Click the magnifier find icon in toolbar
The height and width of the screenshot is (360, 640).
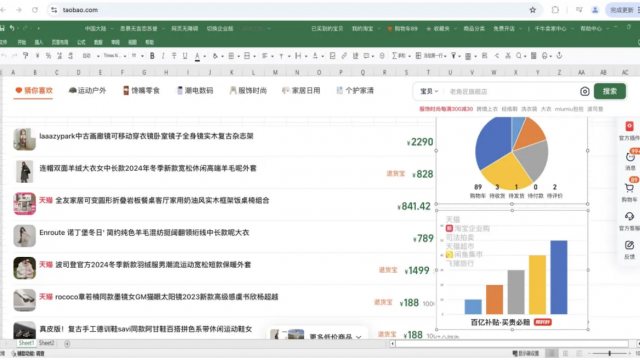tap(519, 56)
